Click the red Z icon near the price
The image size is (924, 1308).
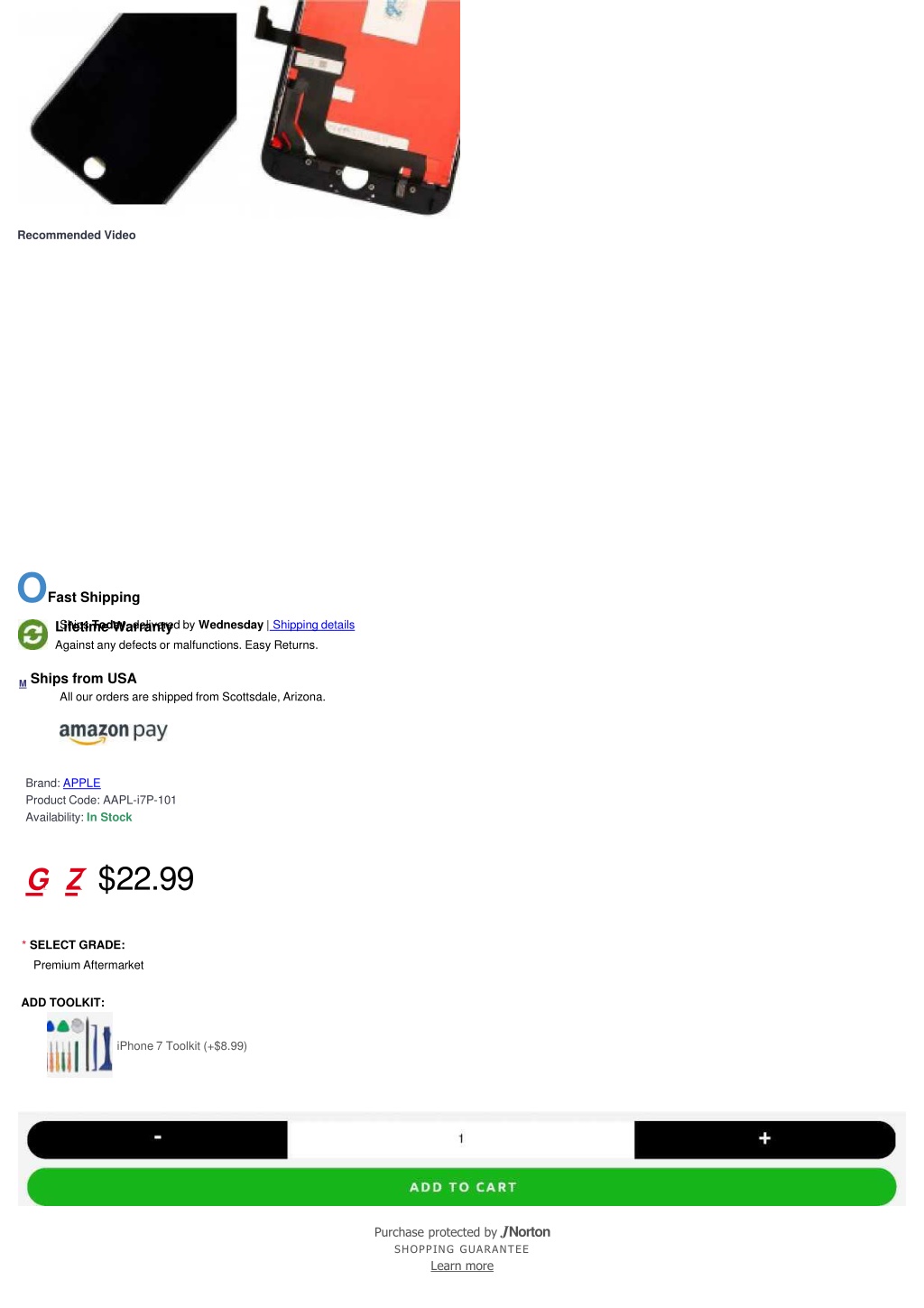[x=75, y=880]
